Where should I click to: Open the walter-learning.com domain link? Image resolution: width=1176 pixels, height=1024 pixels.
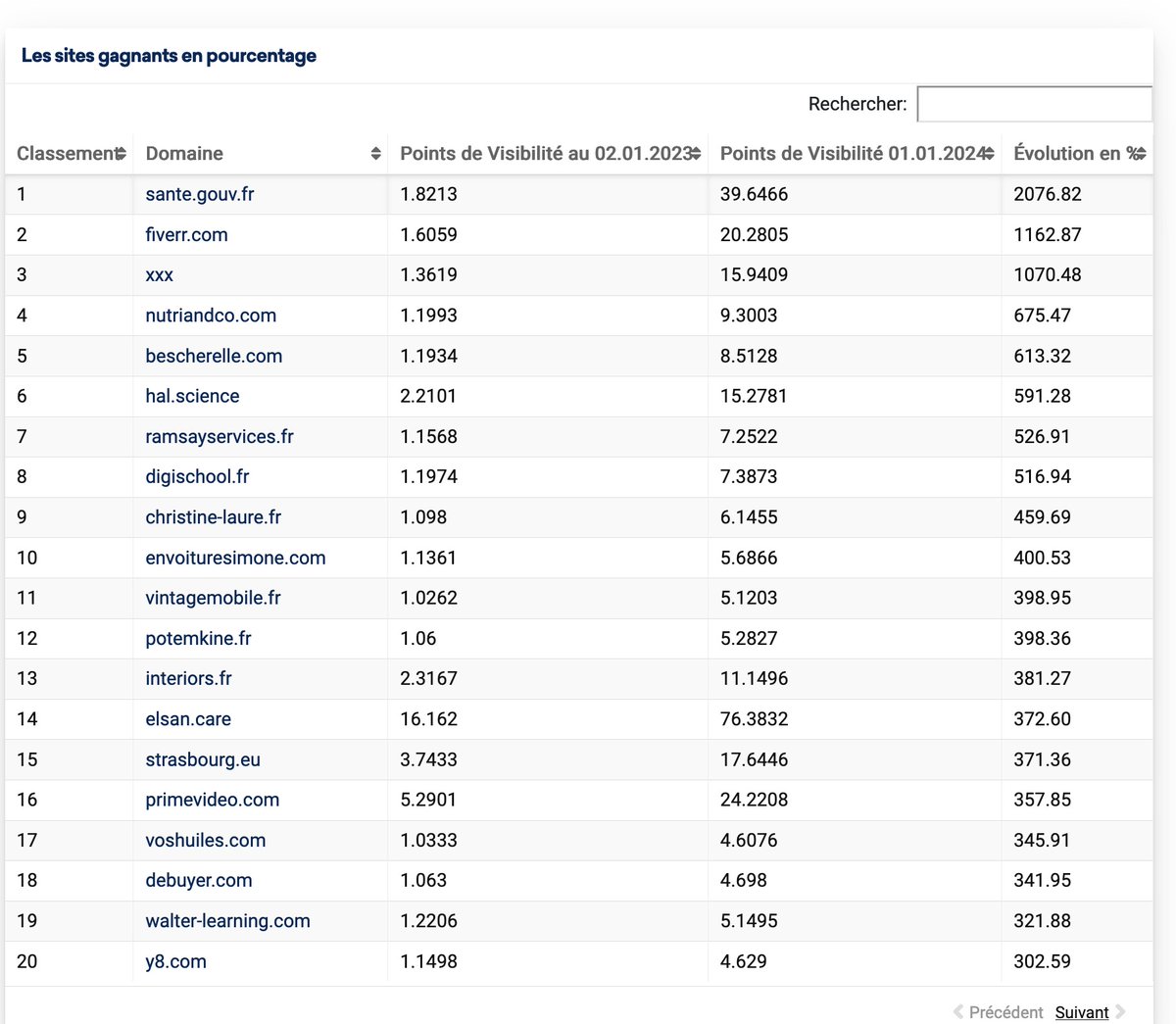tap(227, 921)
